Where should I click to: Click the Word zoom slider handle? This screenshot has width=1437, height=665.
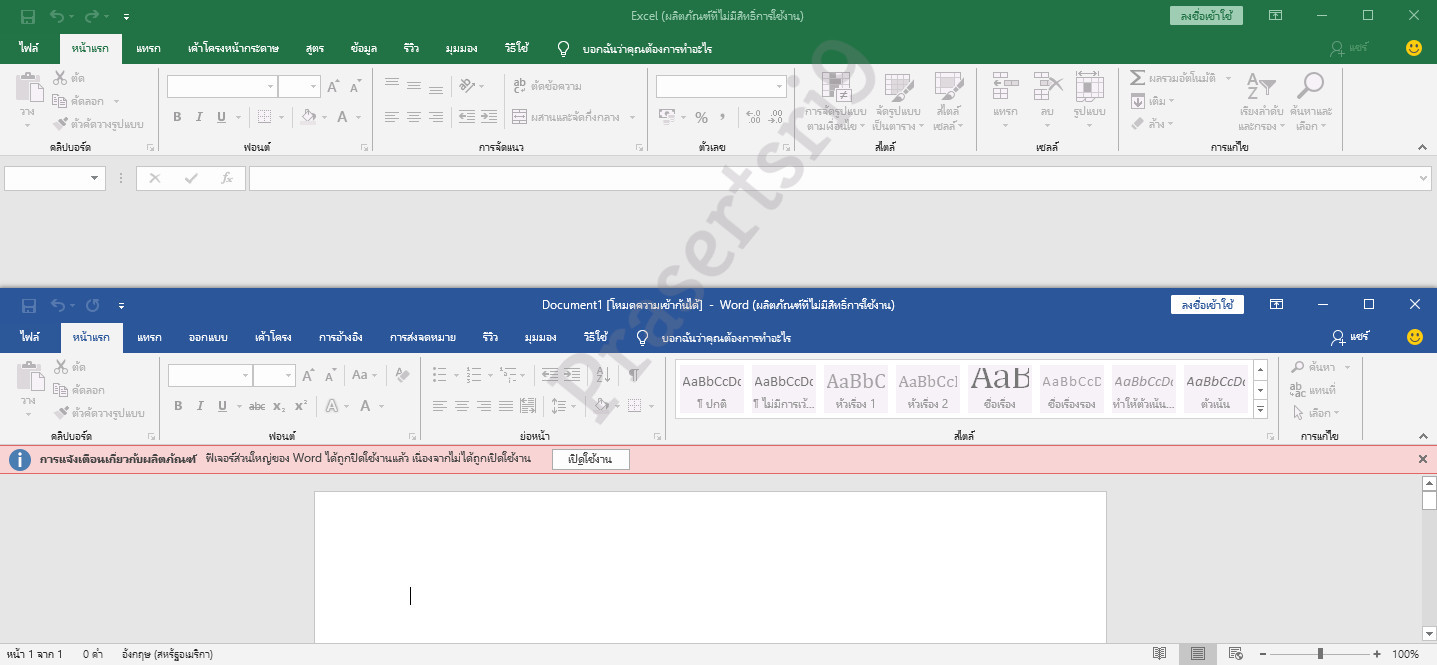pyautogui.click(x=1320, y=654)
